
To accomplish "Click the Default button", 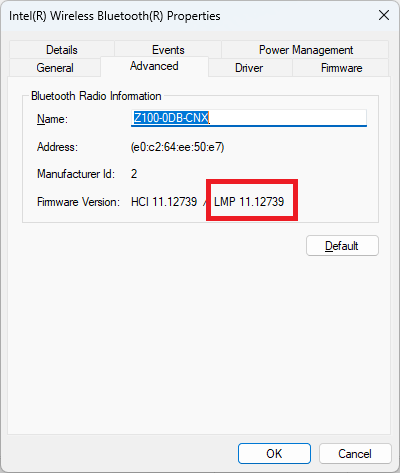I will click(342, 246).
